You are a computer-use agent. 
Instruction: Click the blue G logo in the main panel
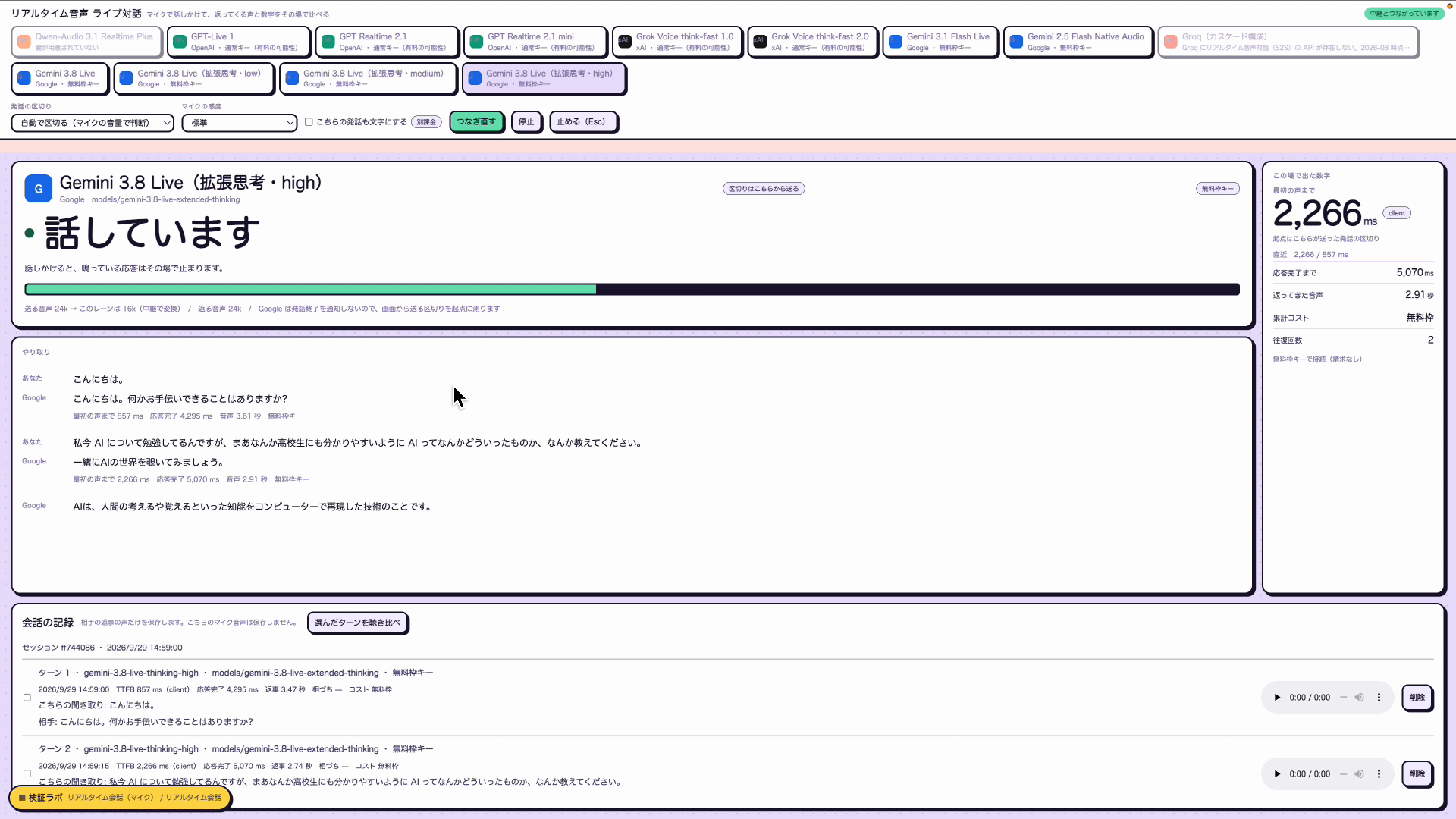(39, 189)
